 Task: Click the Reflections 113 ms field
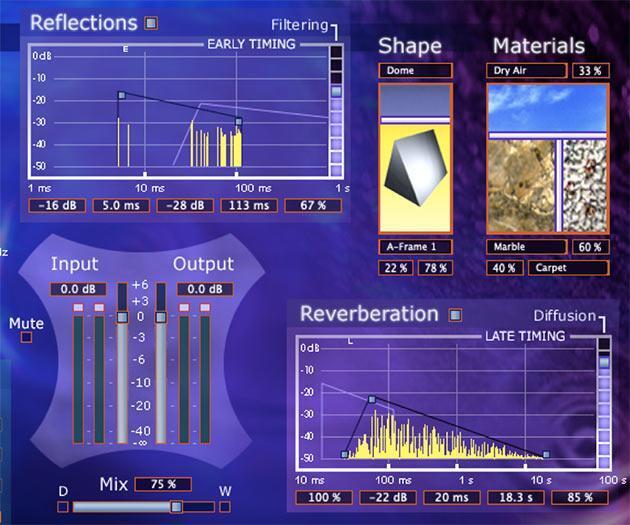tap(249, 206)
